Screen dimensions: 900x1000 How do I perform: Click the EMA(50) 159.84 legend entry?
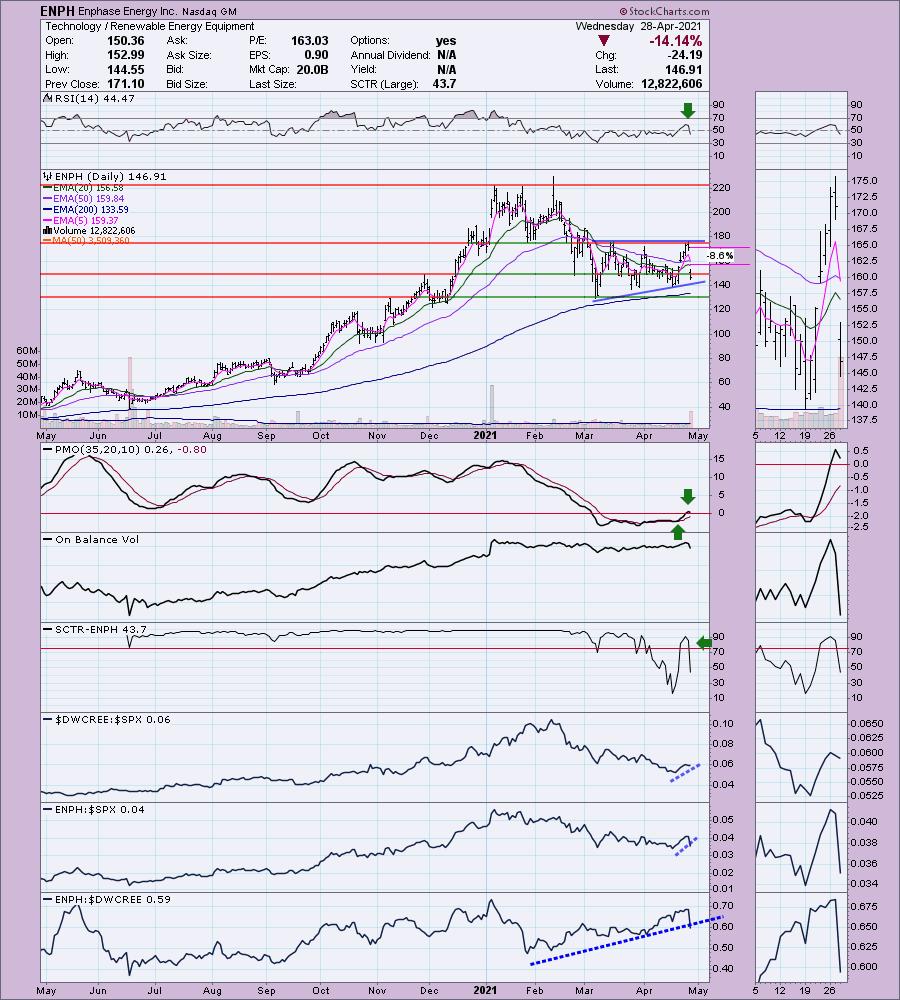pos(89,199)
